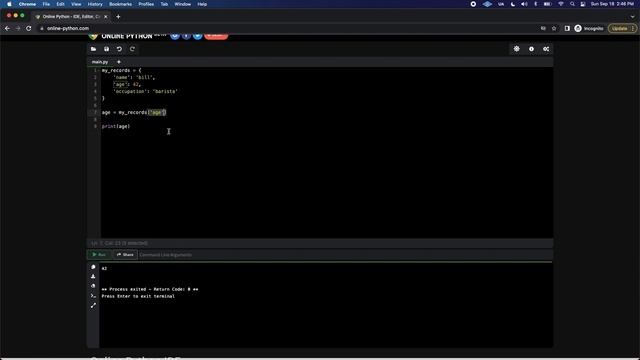Screen dimensions: 640x360
Task: Open a new Chrome tab with plus
Action: 118,17
